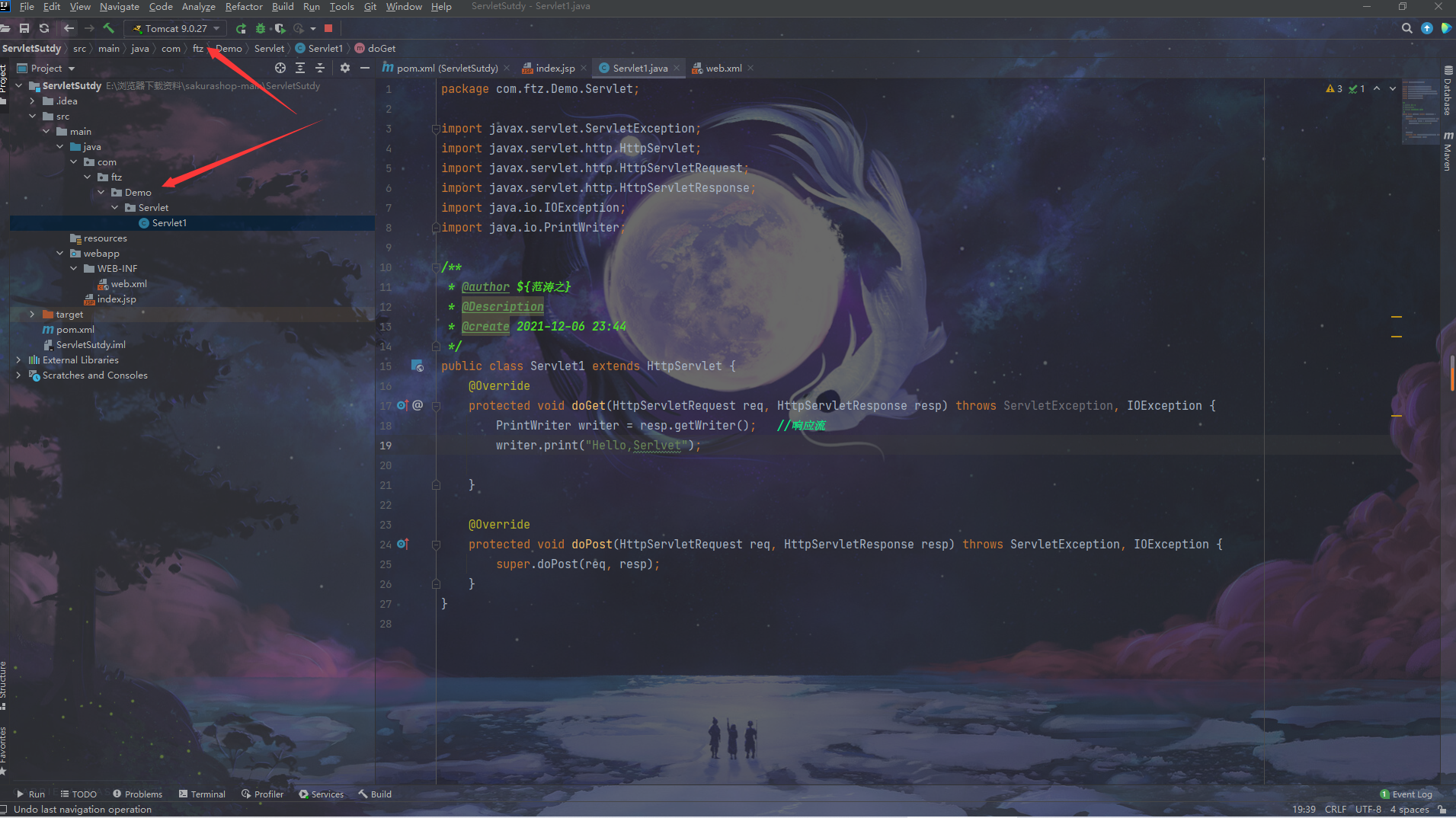The width and height of the screenshot is (1456, 818).
Task: Jump to previous highlighted error arrow
Action: click(x=1377, y=89)
